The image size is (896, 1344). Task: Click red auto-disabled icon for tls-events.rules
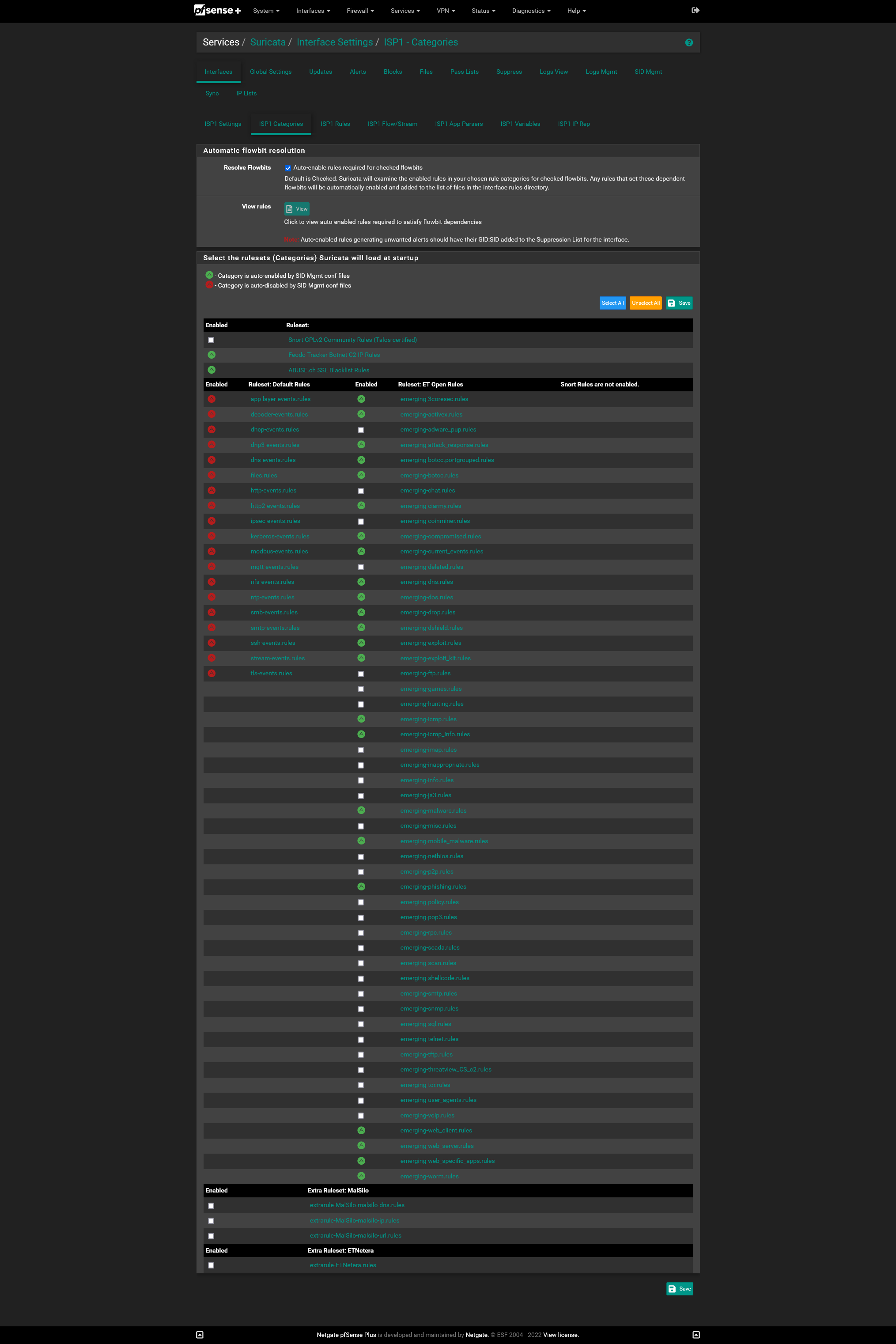point(212,673)
